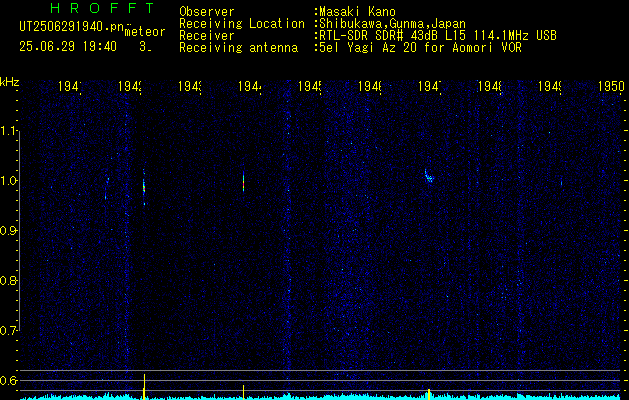Click the 1945 time axis label
The width and height of the screenshot is (629, 400).
310,86
